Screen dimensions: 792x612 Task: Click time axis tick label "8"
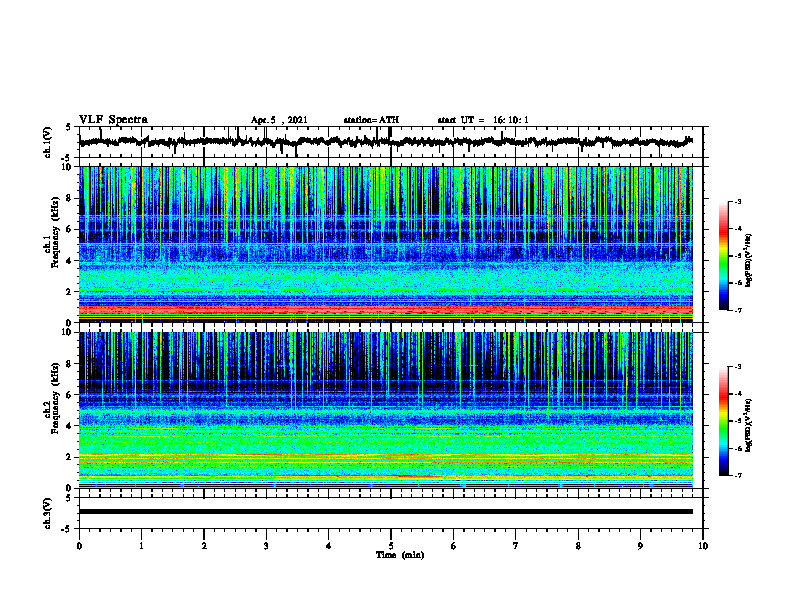[578, 546]
